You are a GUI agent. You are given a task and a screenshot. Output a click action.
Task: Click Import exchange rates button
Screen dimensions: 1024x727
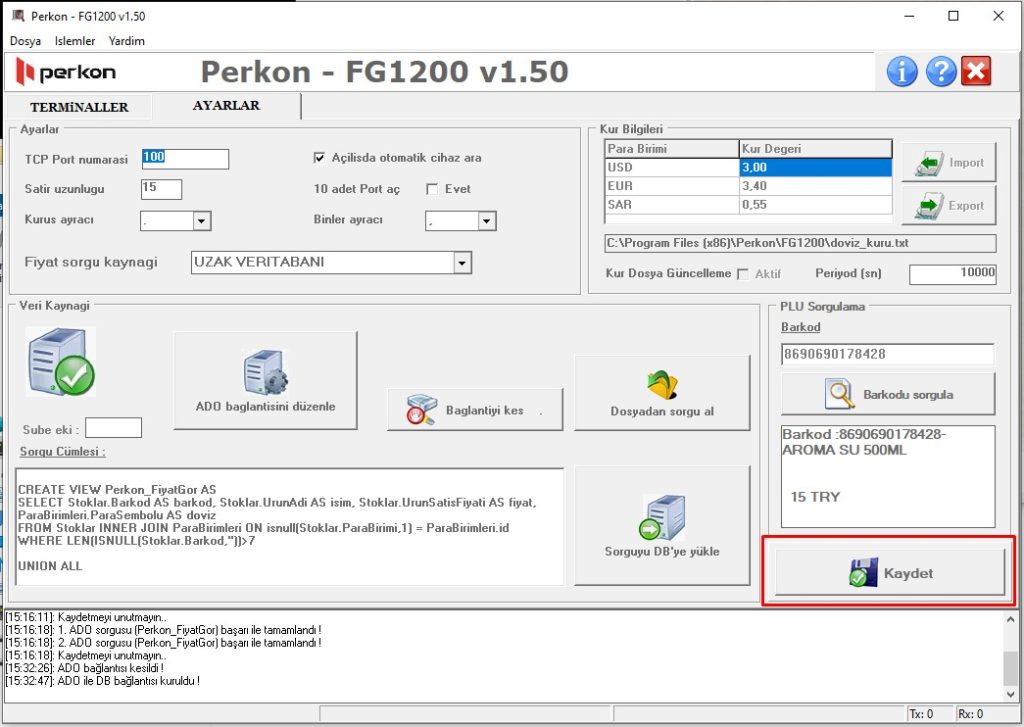click(x=949, y=163)
